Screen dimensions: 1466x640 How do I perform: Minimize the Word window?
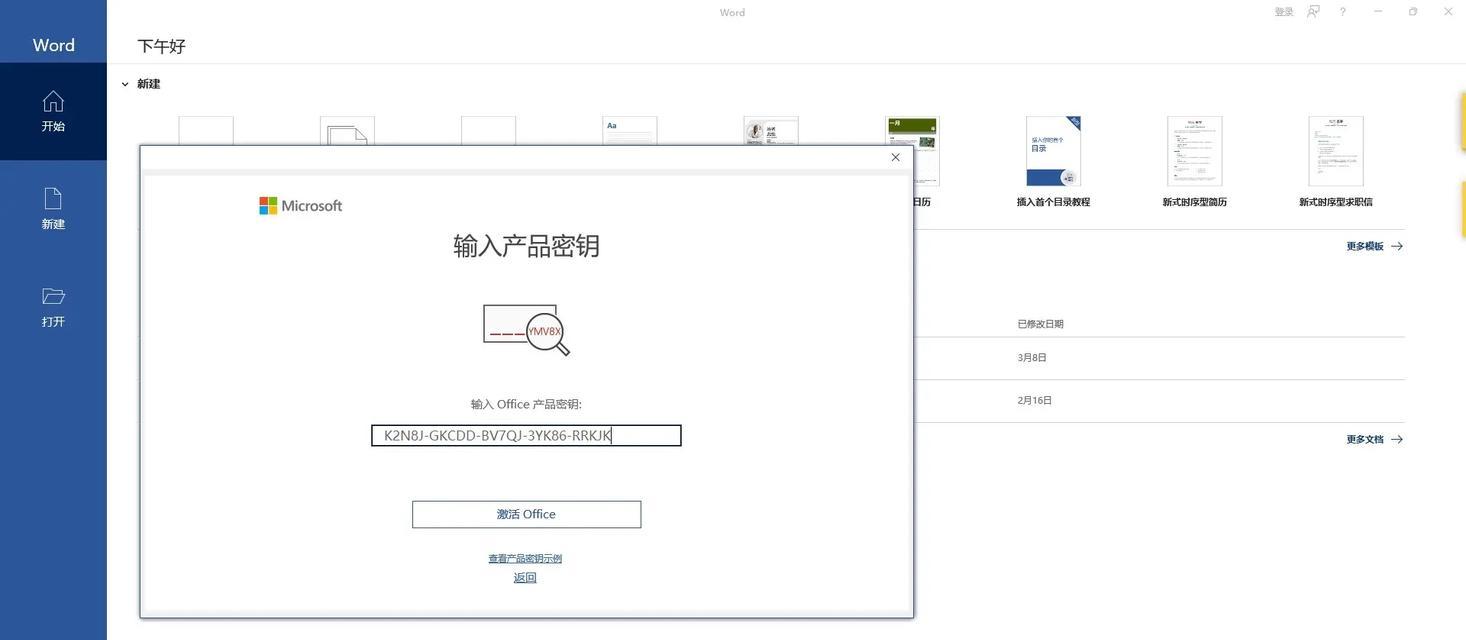click(1378, 12)
